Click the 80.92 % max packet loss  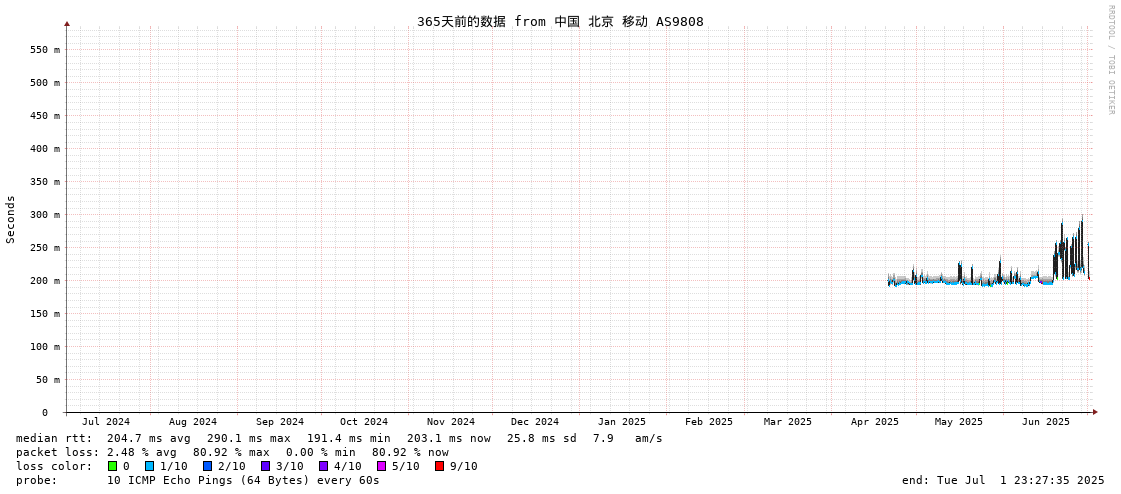[234, 453]
